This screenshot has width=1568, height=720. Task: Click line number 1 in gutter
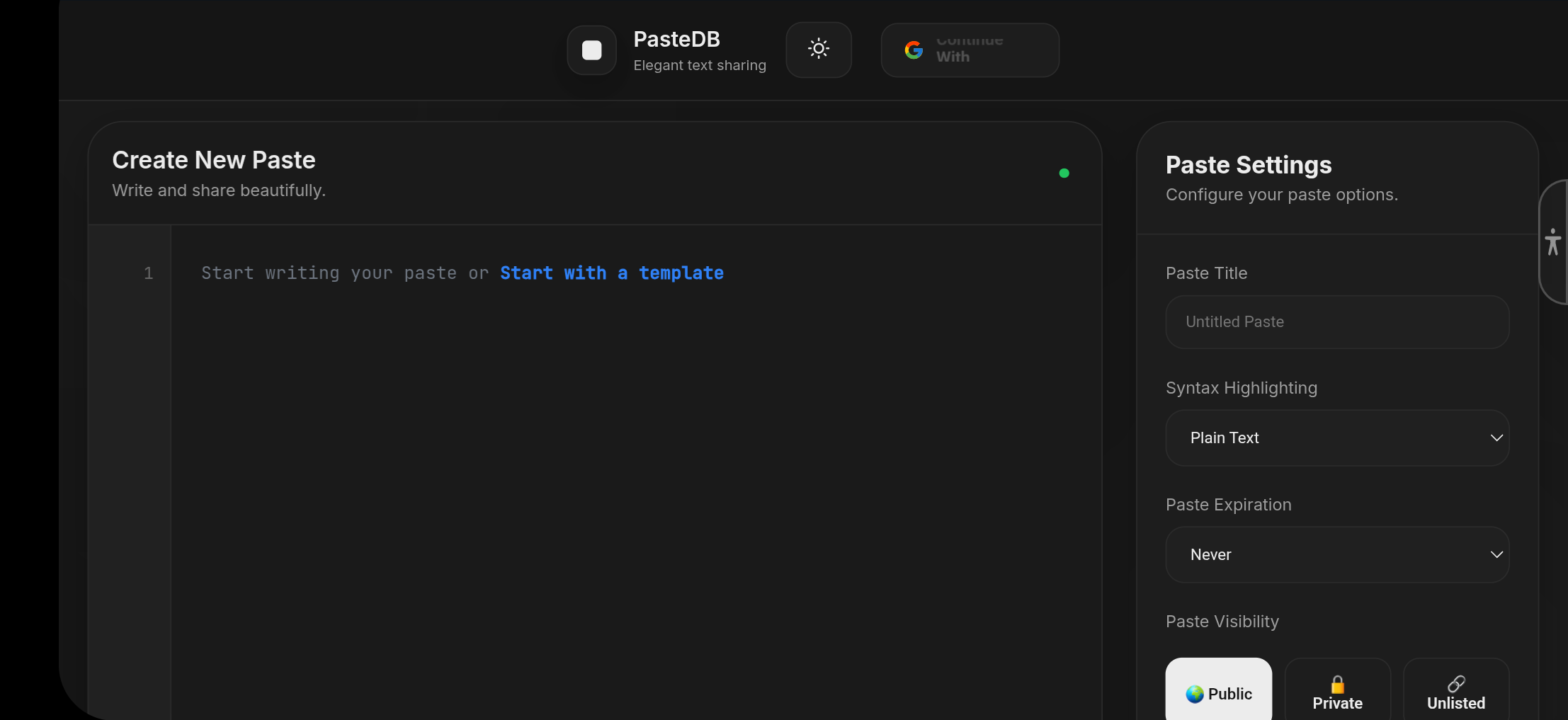tap(149, 273)
